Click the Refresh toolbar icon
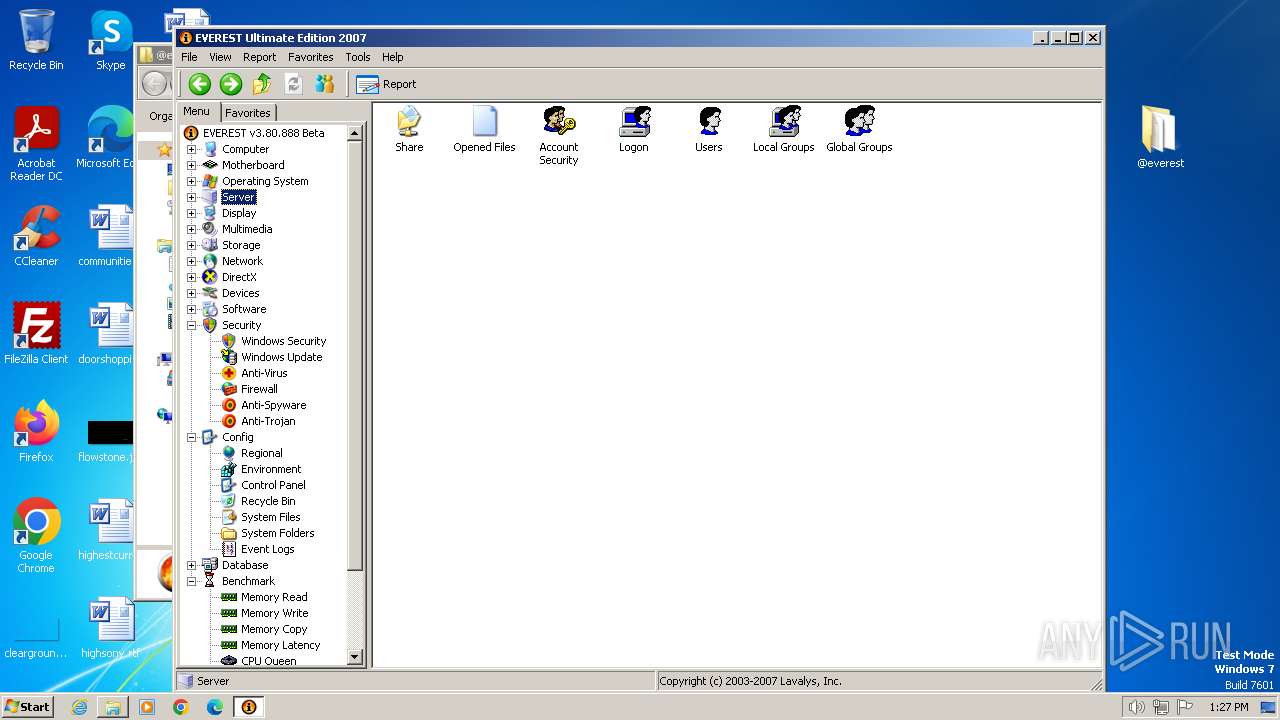The image size is (1280, 720). pyautogui.click(x=293, y=84)
